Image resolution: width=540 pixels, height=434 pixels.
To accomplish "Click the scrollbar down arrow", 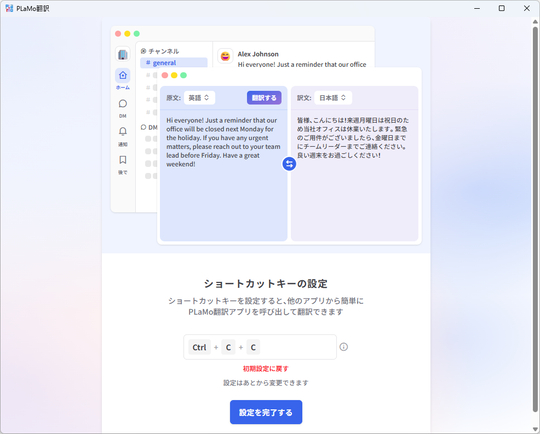I will coord(535,429).
